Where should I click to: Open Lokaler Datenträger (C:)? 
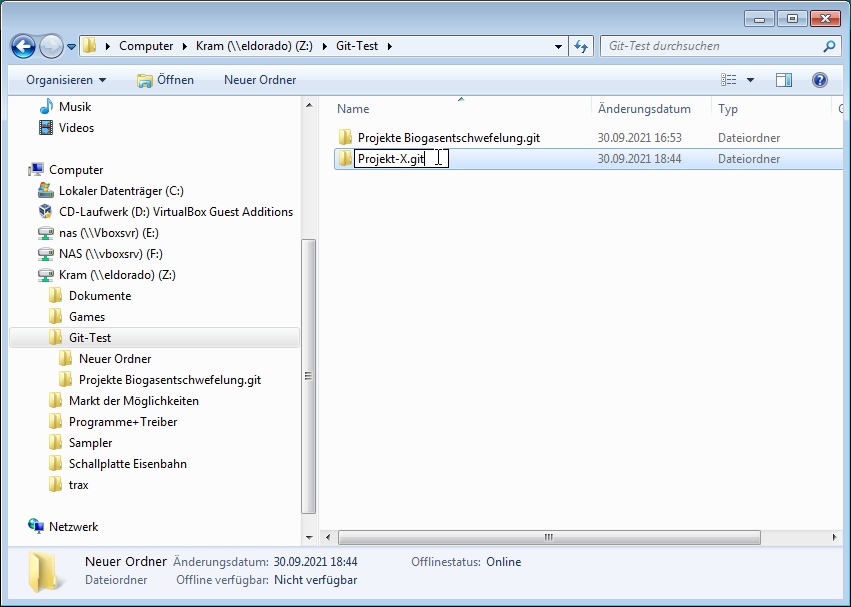[121, 191]
